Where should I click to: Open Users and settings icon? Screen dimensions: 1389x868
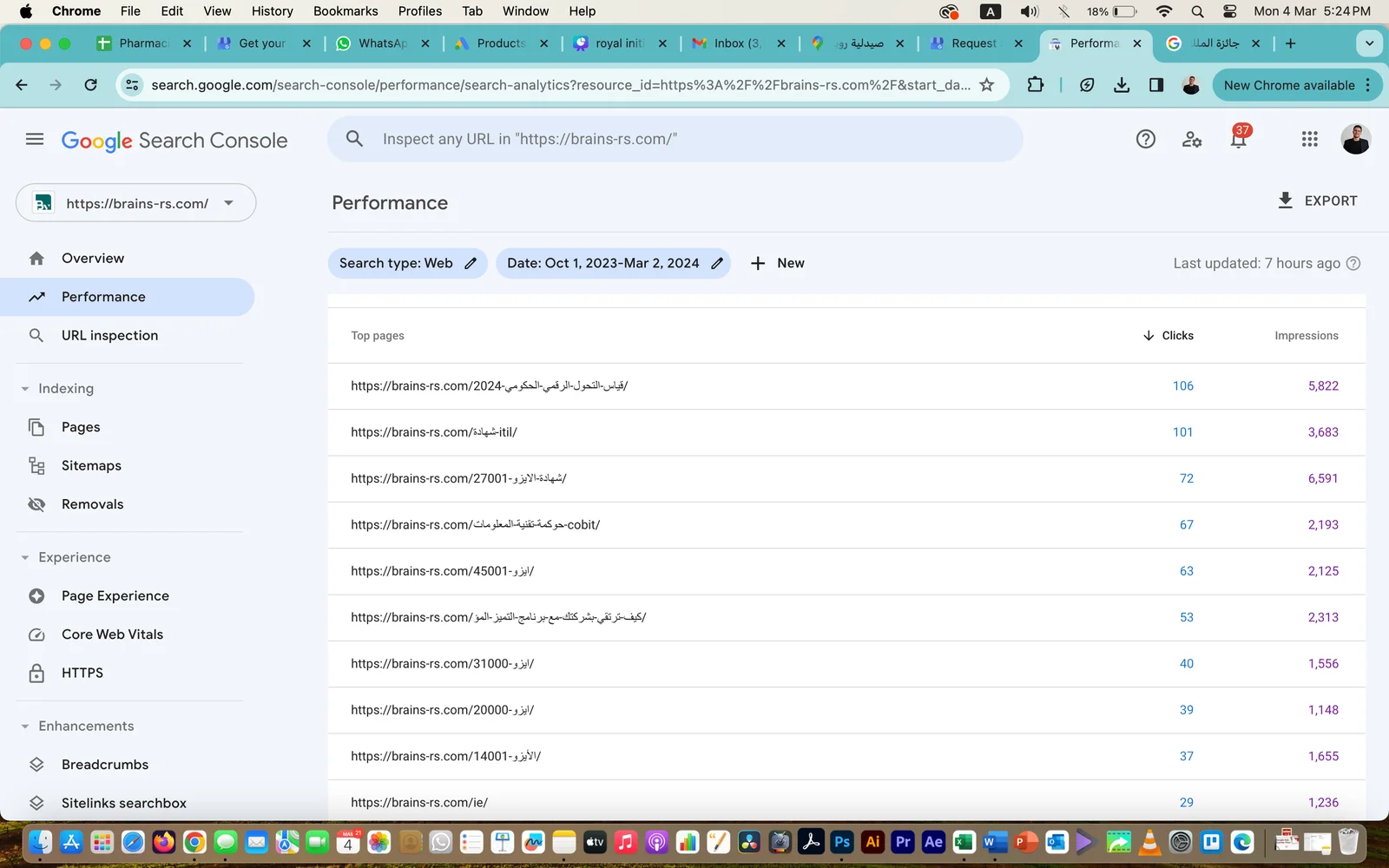click(x=1192, y=139)
